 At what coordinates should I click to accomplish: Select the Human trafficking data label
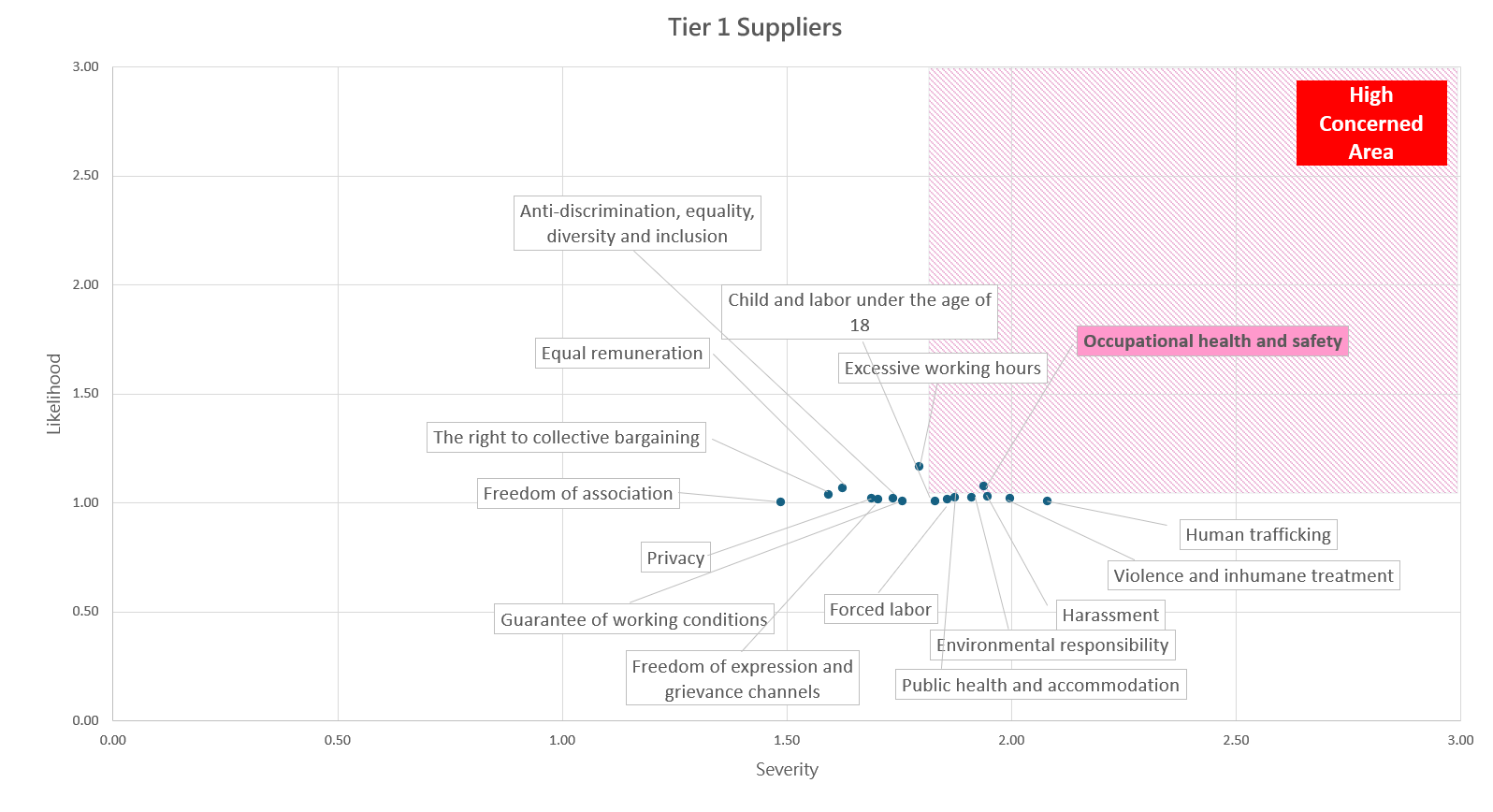pyautogui.click(x=1257, y=535)
